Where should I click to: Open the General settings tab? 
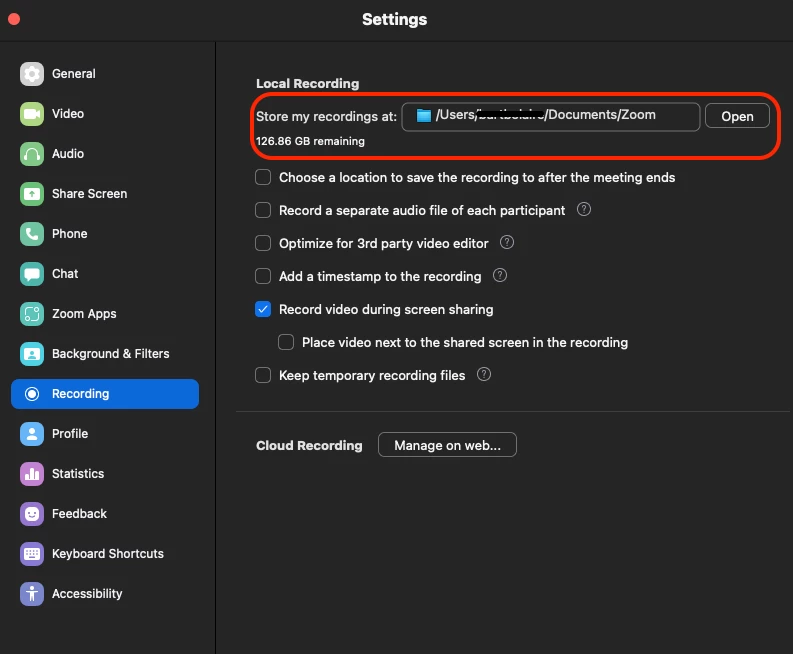point(105,74)
